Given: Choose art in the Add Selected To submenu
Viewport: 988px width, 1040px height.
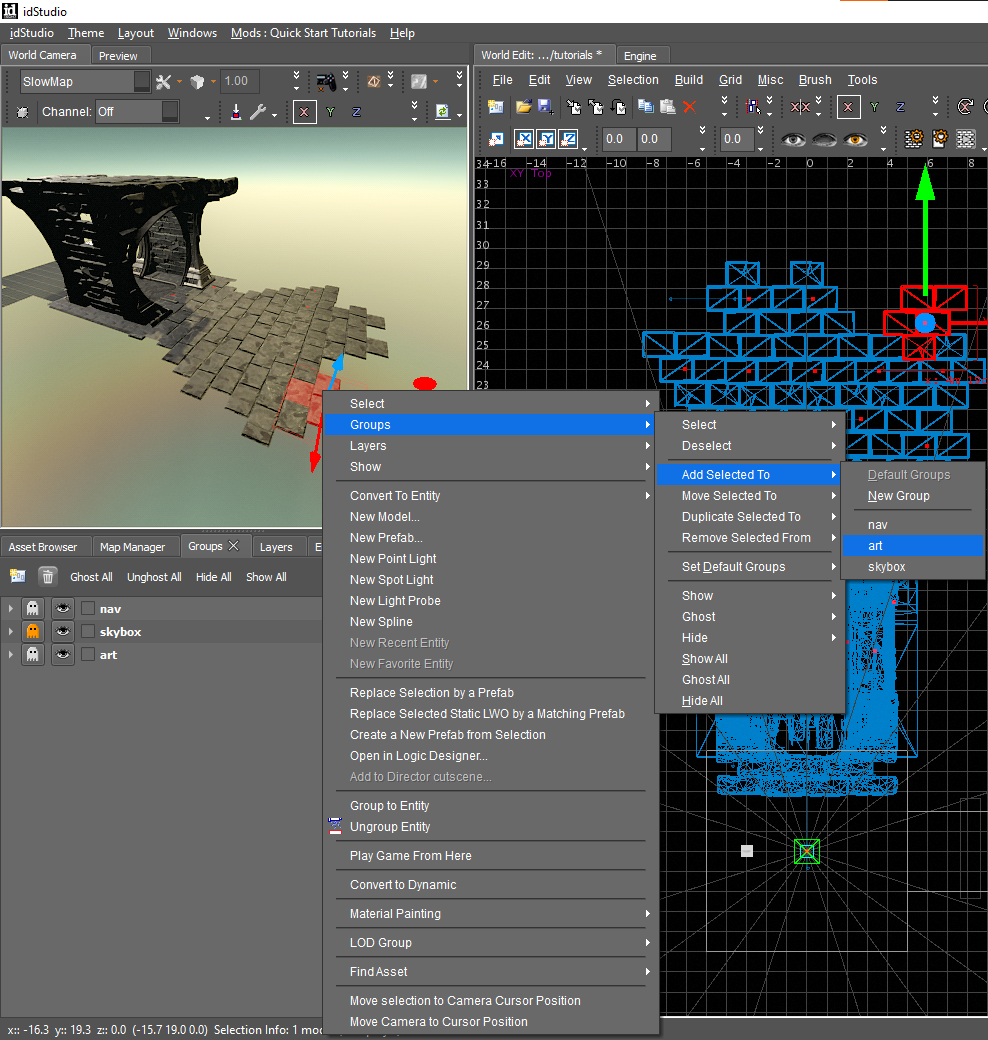Looking at the screenshot, I should (x=912, y=546).
